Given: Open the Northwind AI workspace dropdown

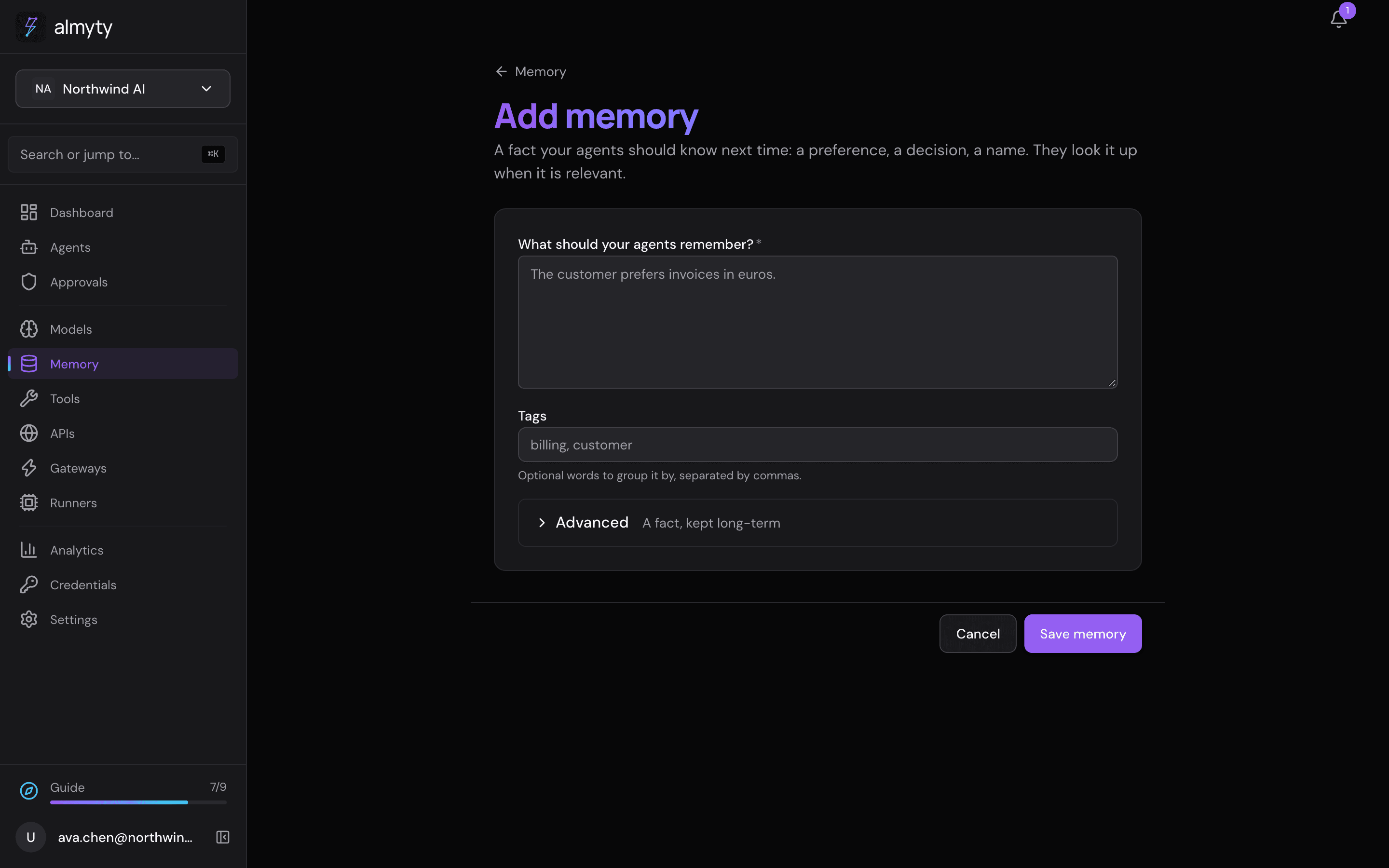Looking at the screenshot, I should (123, 89).
